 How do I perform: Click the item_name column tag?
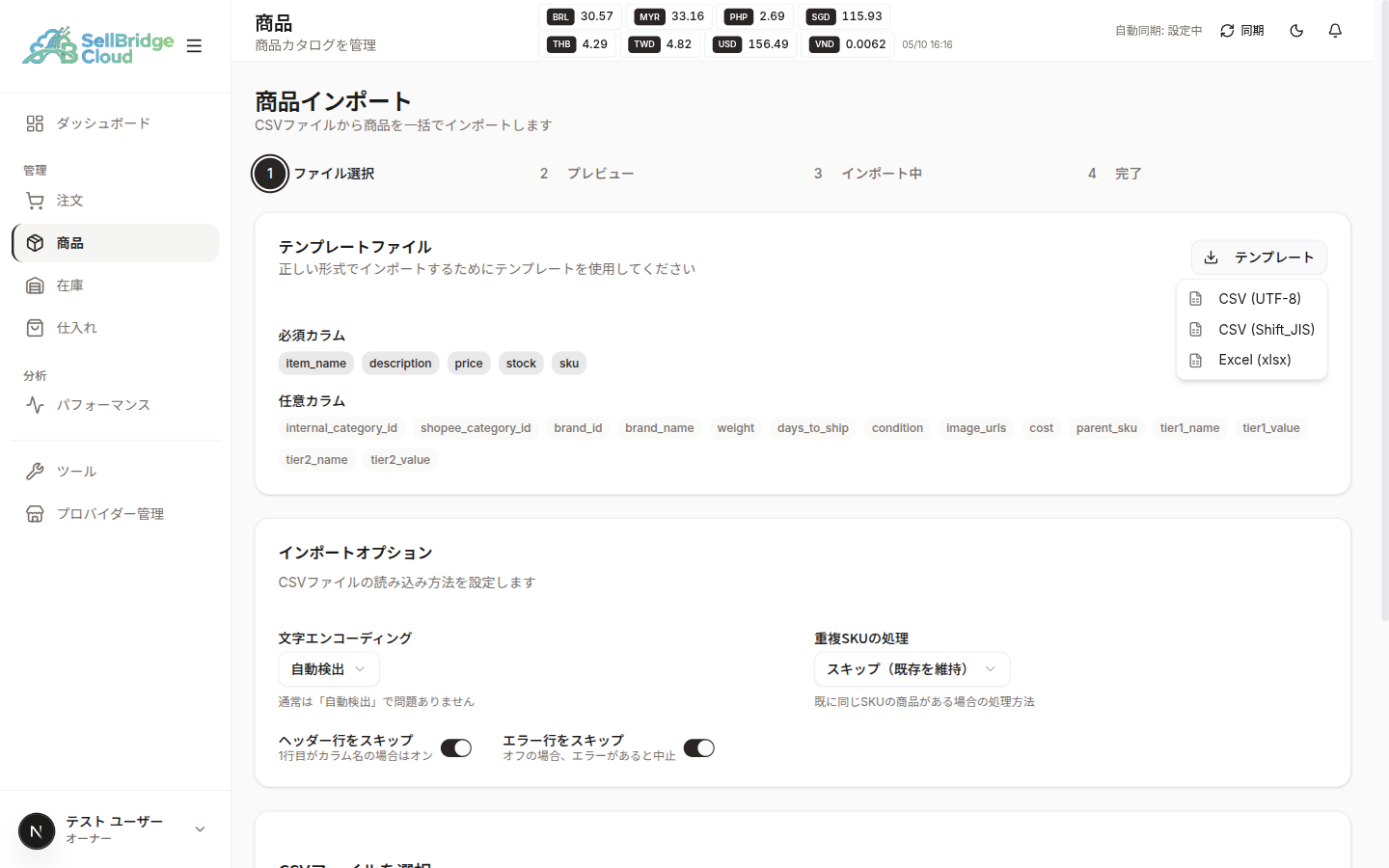[315, 364]
